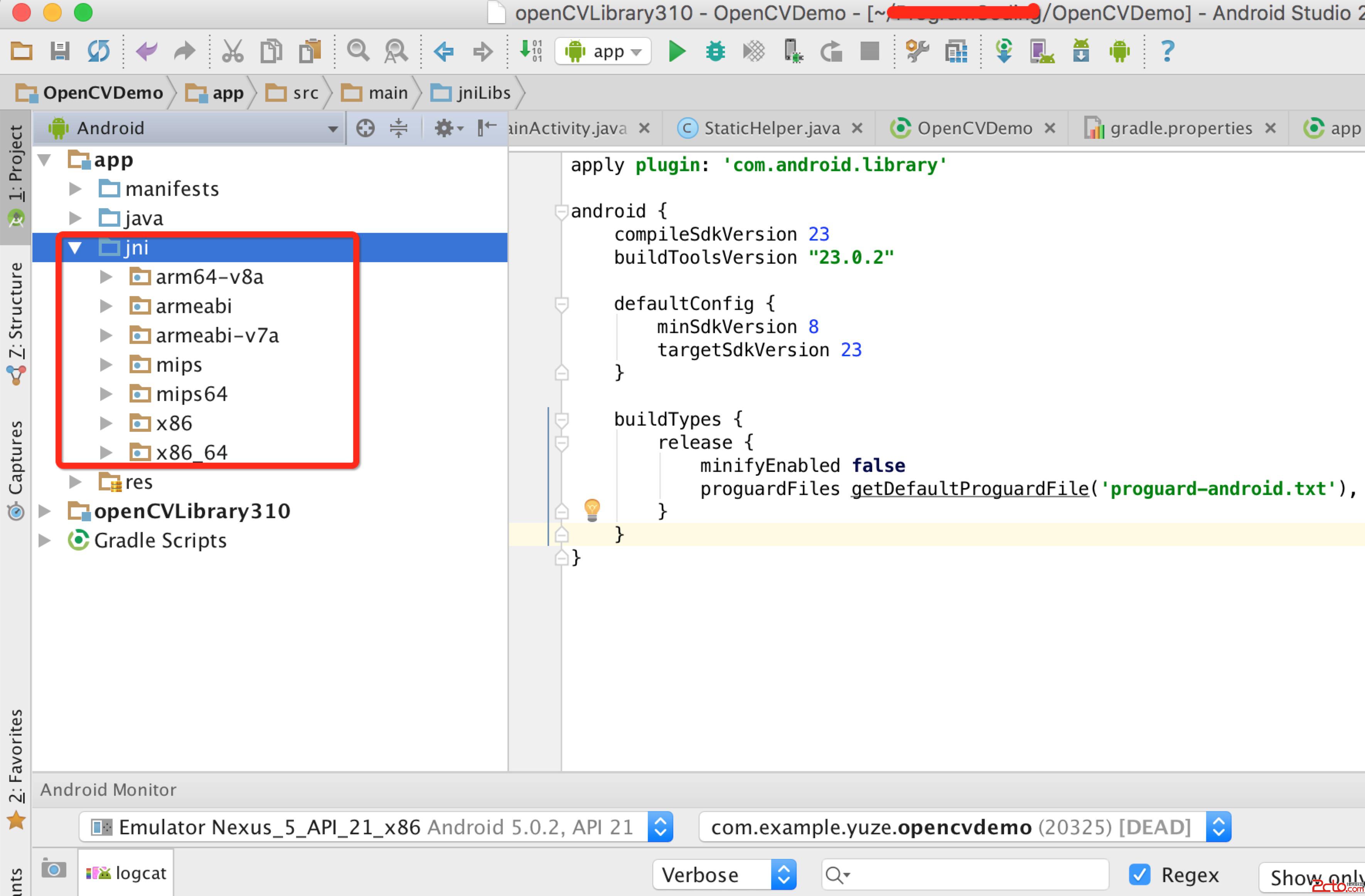Viewport: 1365px width, 896px height.
Task: Click scroll from source target icon
Action: pyautogui.click(x=365, y=128)
